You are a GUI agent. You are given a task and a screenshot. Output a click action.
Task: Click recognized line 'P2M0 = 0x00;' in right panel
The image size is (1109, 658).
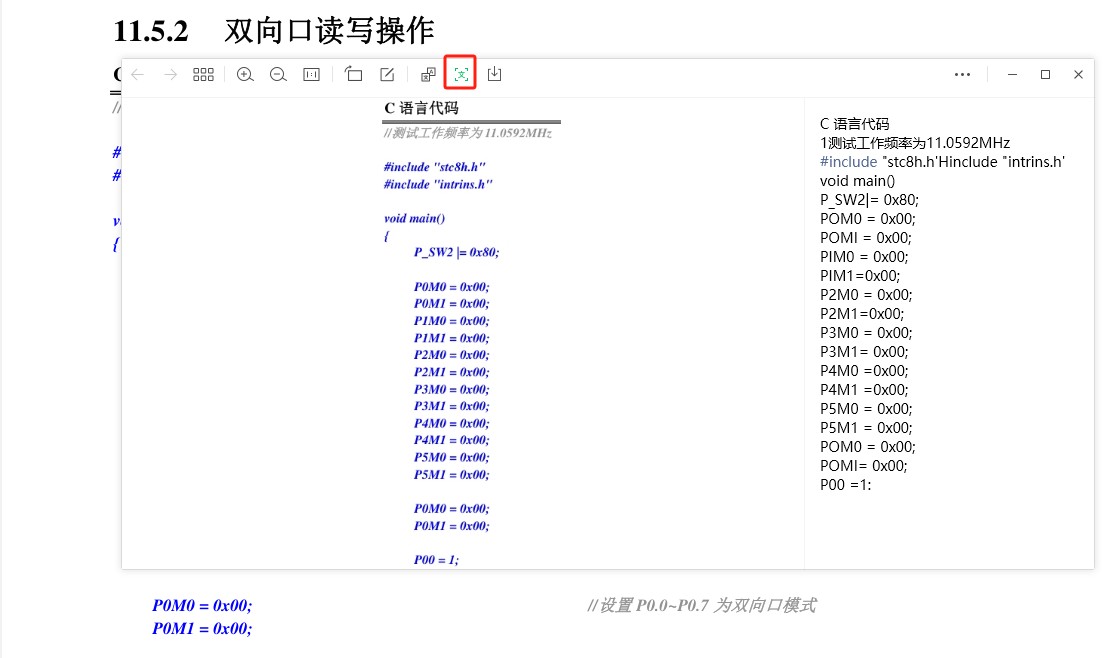point(866,295)
